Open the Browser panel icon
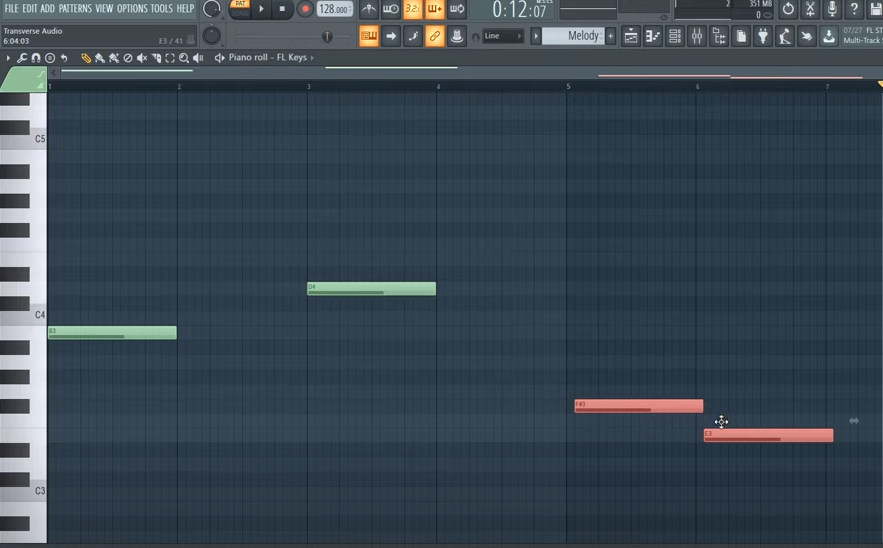 (719, 37)
